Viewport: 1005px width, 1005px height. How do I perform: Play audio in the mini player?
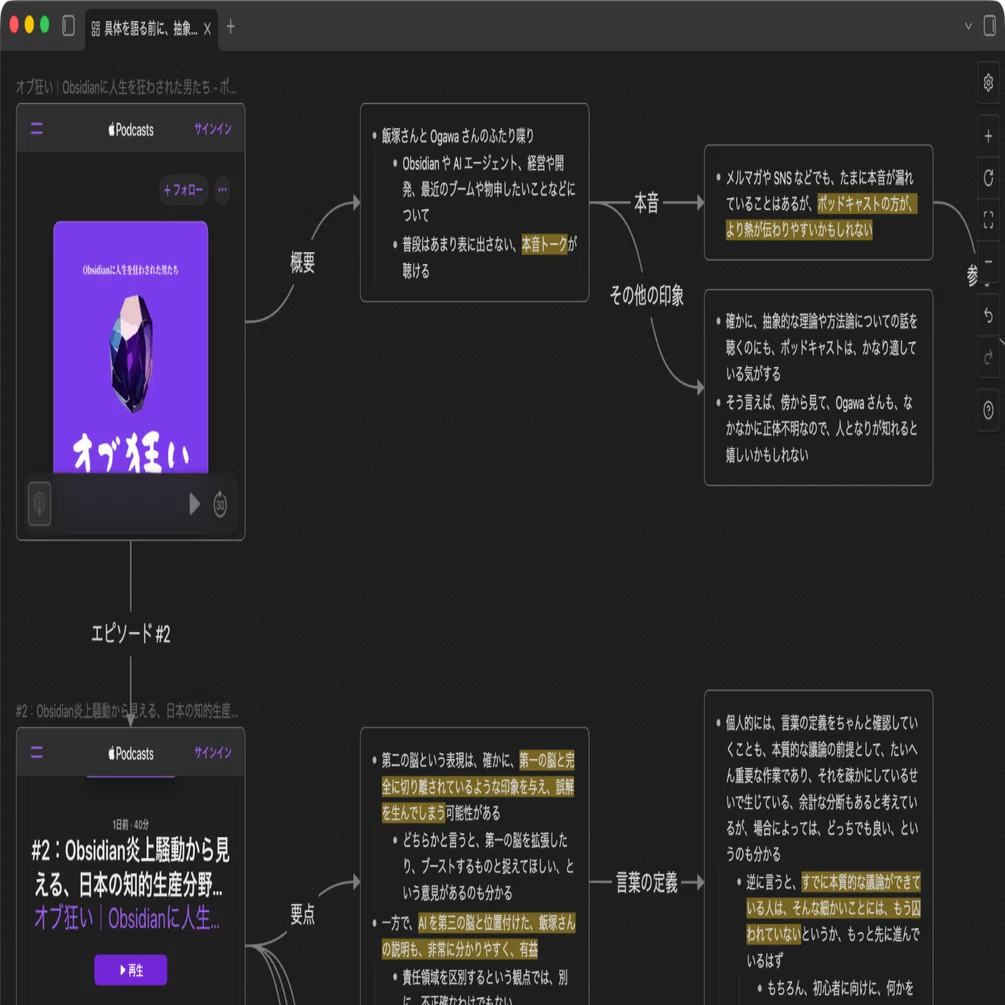[194, 504]
